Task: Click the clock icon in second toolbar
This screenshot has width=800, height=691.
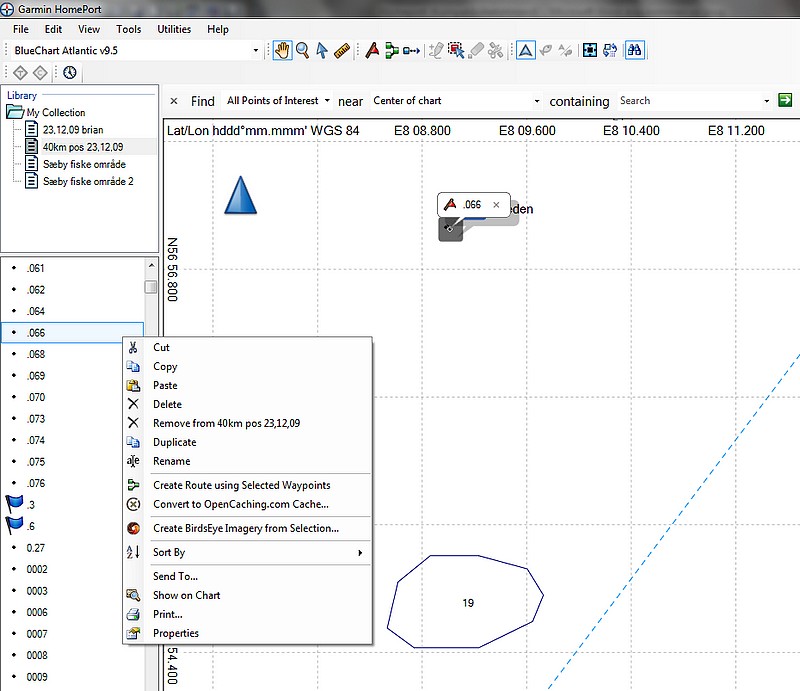Action: (70, 72)
